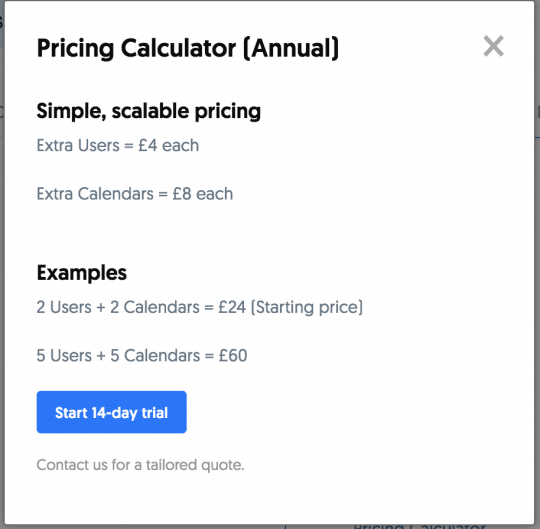Viewport: 540px width, 529px height.
Task: Click the (Starting price) note
Action: [x=307, y=307]
